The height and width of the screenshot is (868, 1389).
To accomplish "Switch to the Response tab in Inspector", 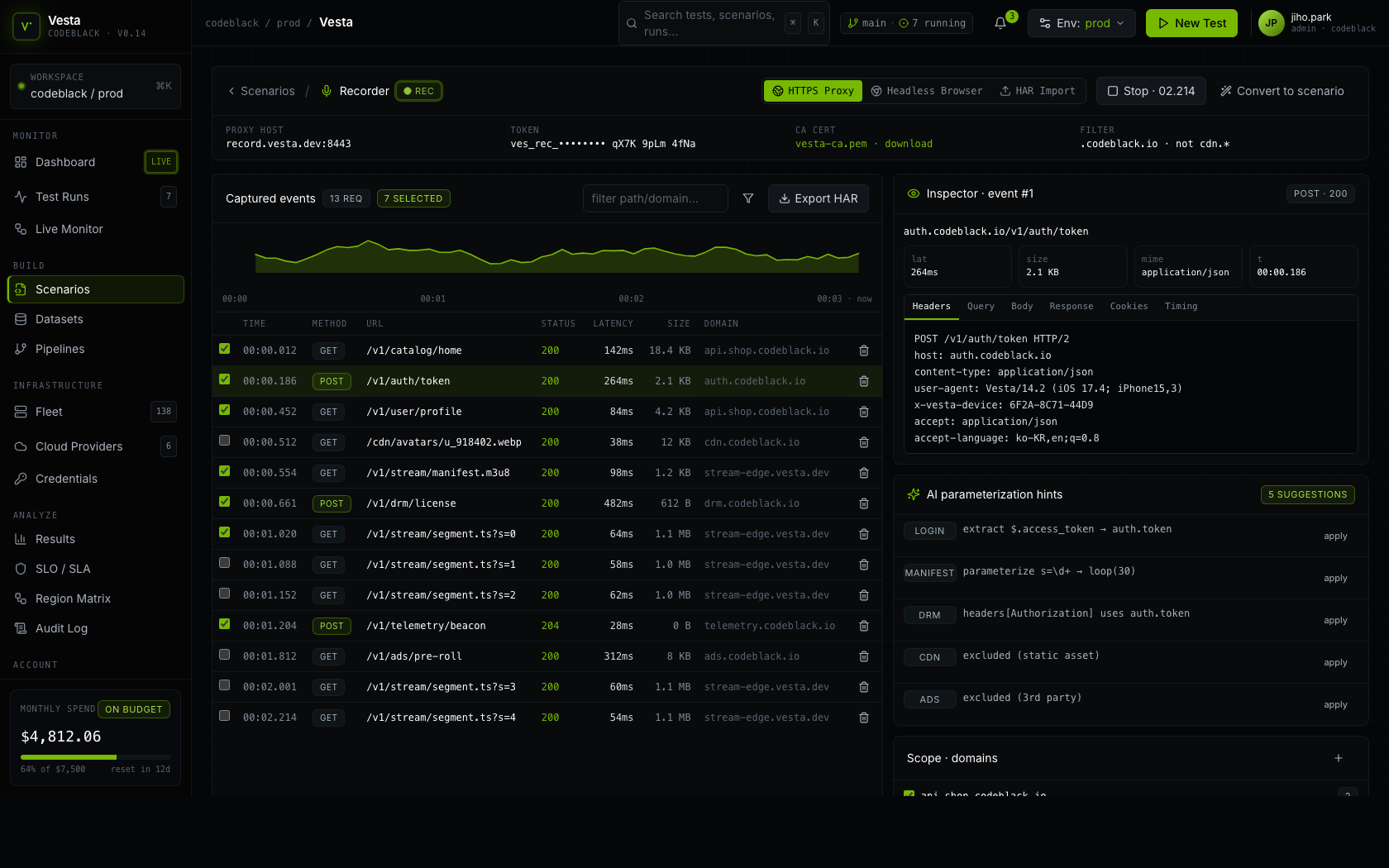I will pos(1071,307).
